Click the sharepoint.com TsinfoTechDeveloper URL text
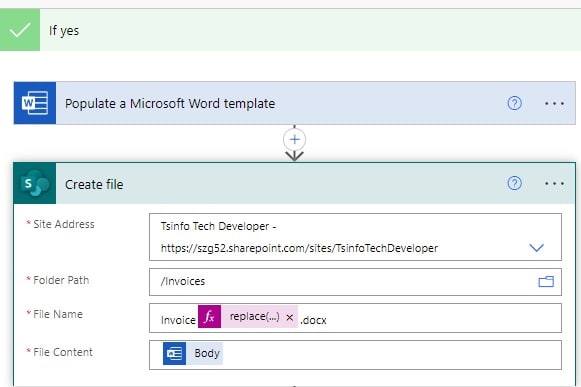 click(x=299, y=248)
